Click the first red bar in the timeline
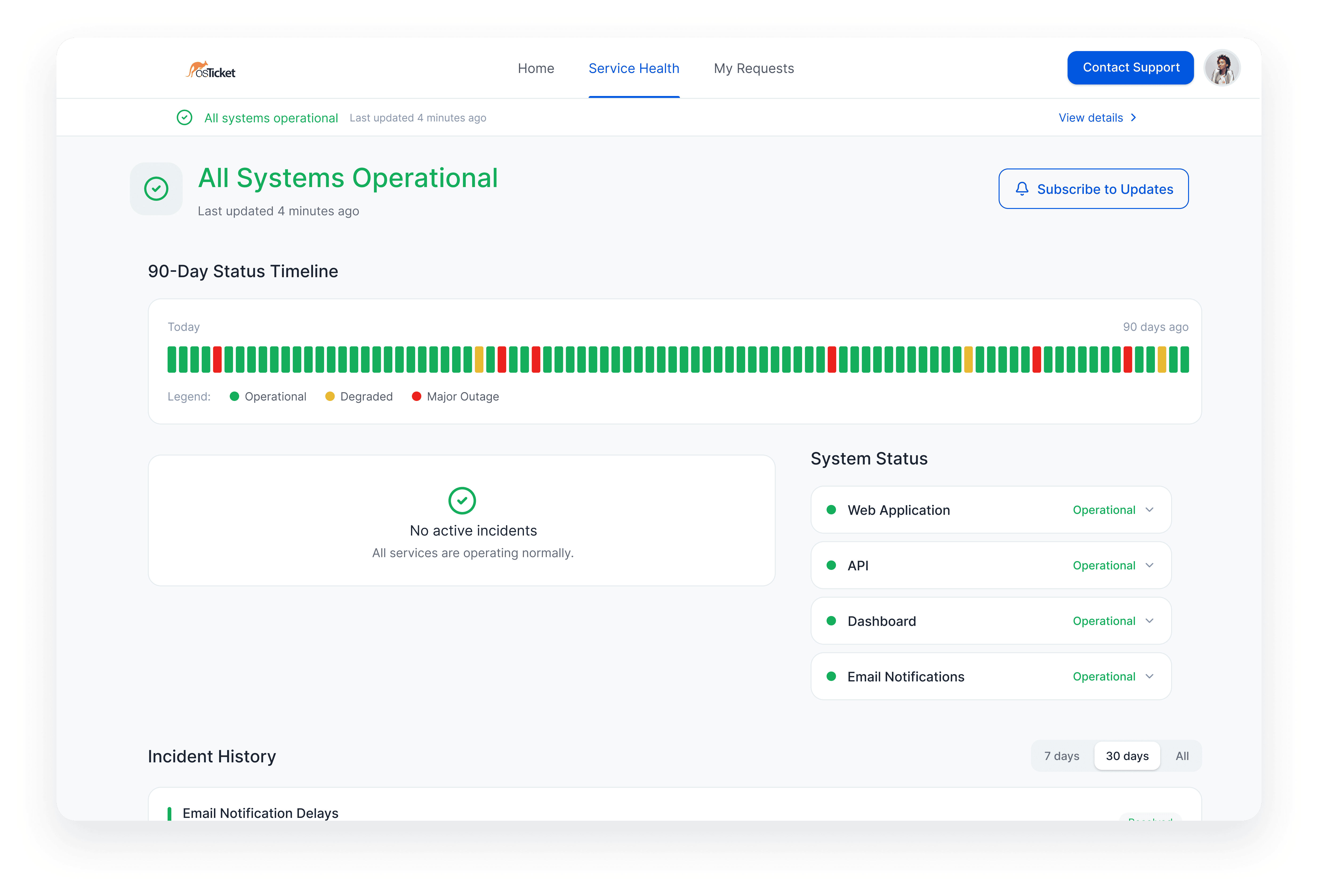 point(217,360)
